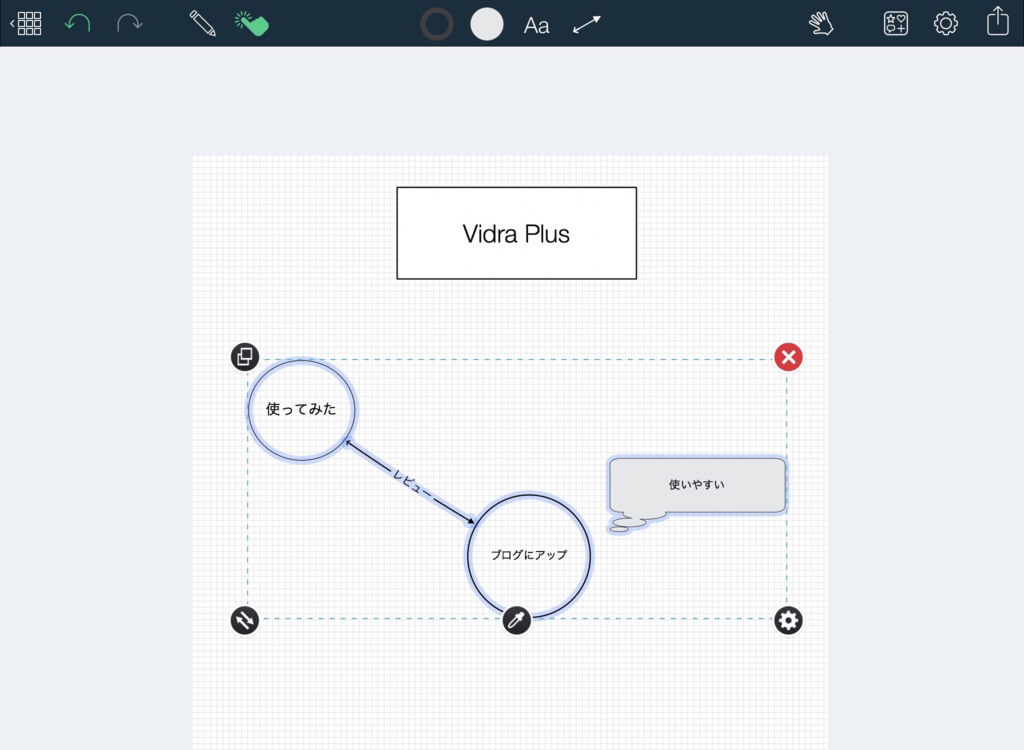Toggle the palm hand tool

pyautogui.click(x=821, y=24)
